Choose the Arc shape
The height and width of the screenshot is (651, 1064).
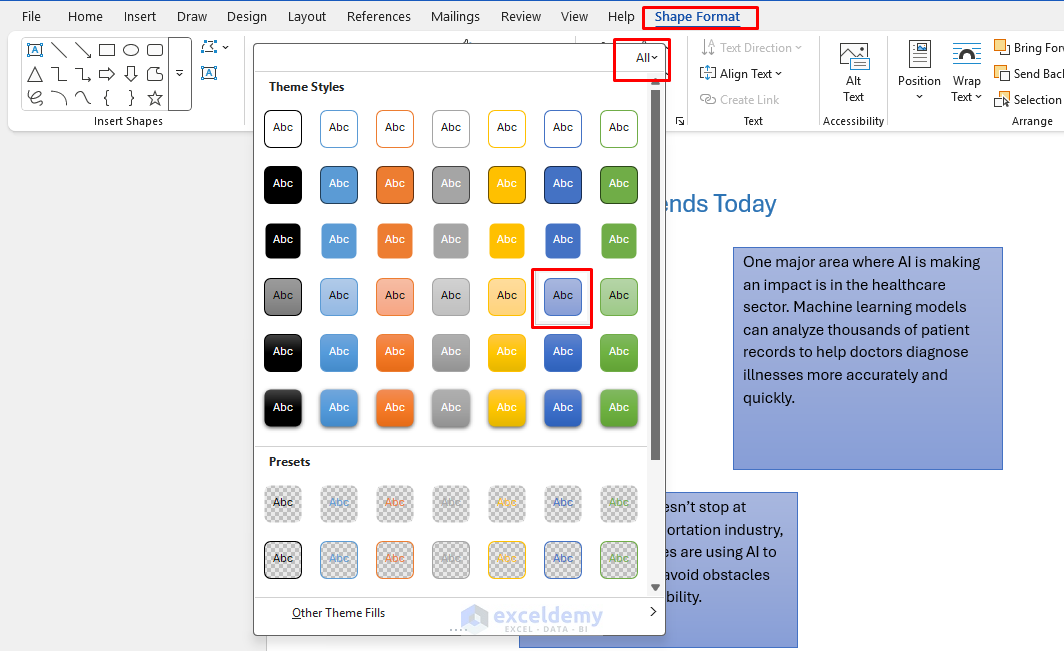tap(59, 98)
